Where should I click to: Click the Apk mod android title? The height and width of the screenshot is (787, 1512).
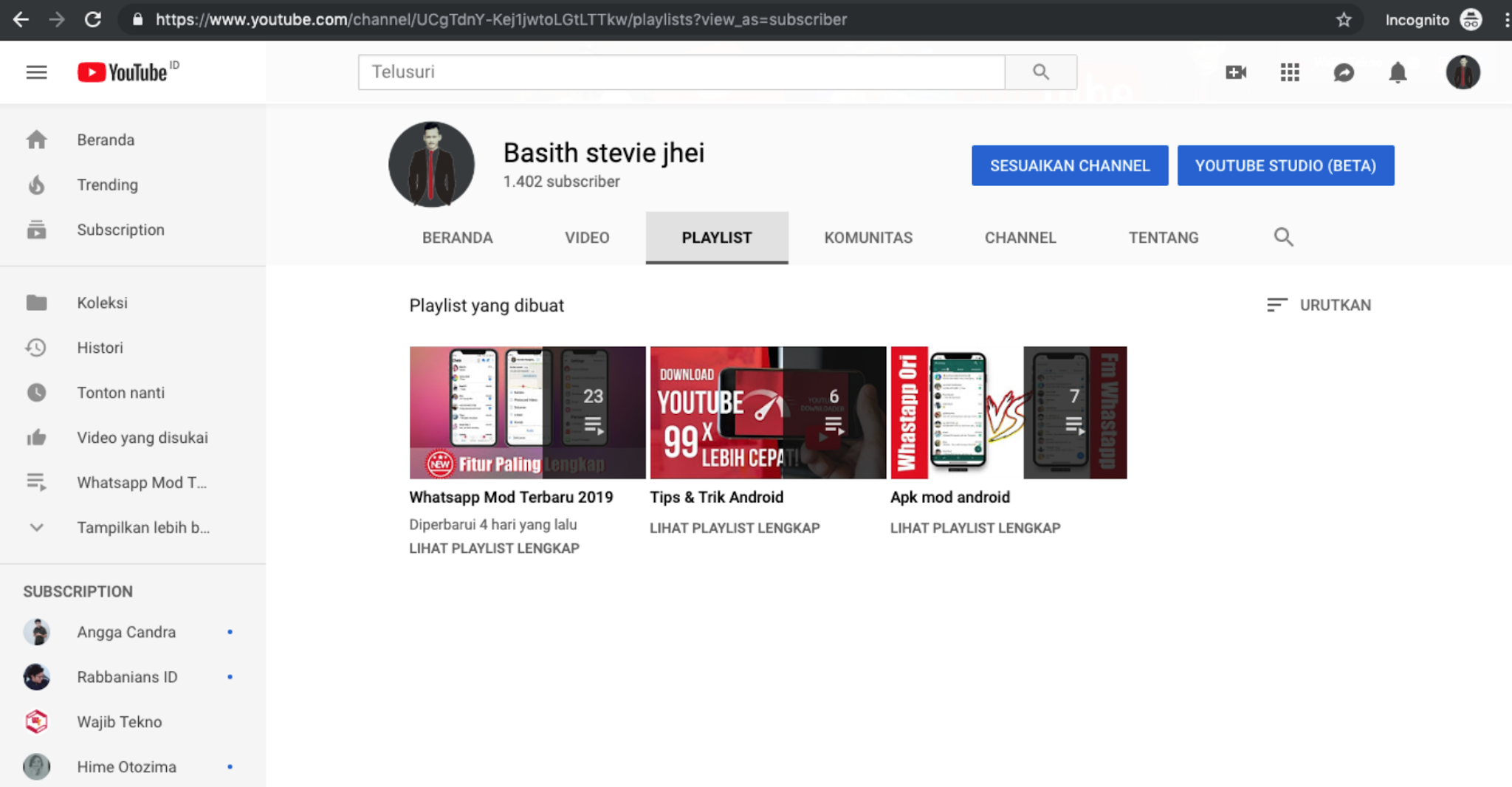[x=950, y=497]
